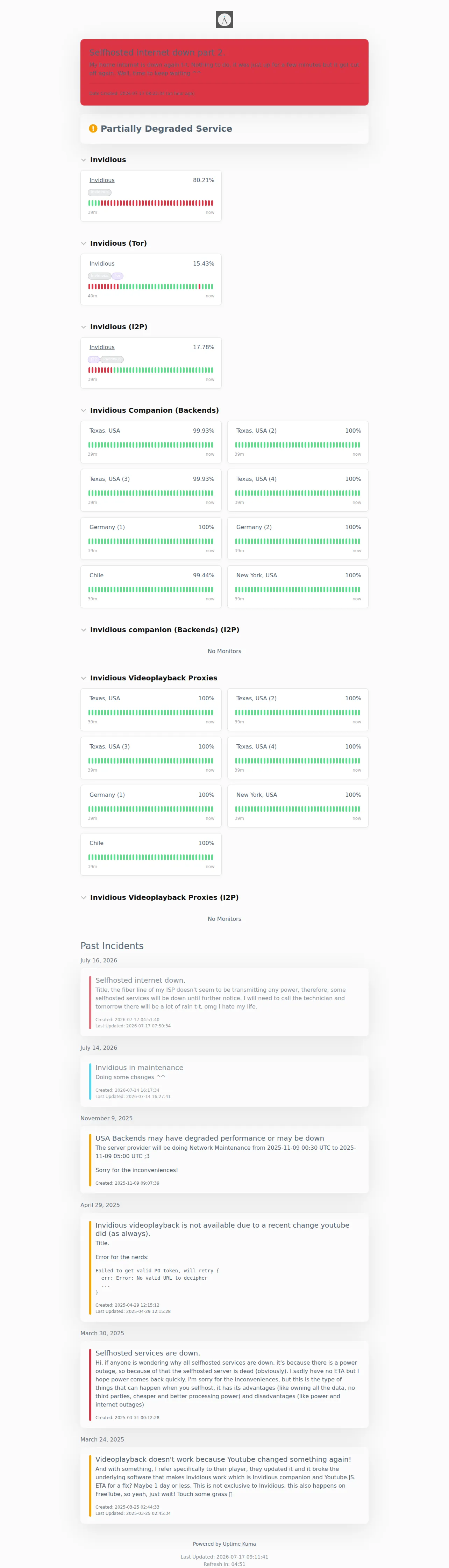This screenshot has height=1568, width=449.
Task: Click the Invidious in maintenance incident card
Action: pos(224,1081)
